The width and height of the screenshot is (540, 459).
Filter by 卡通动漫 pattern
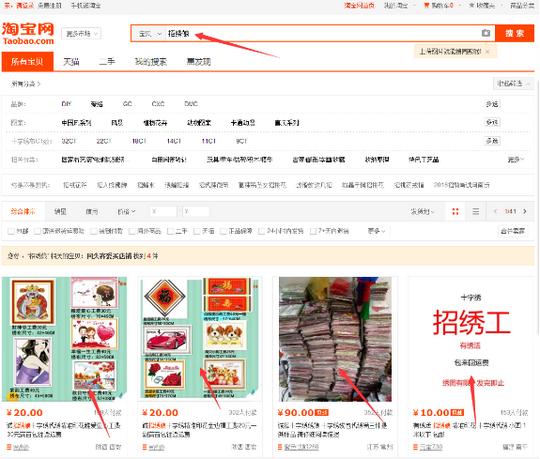point(243,123)
